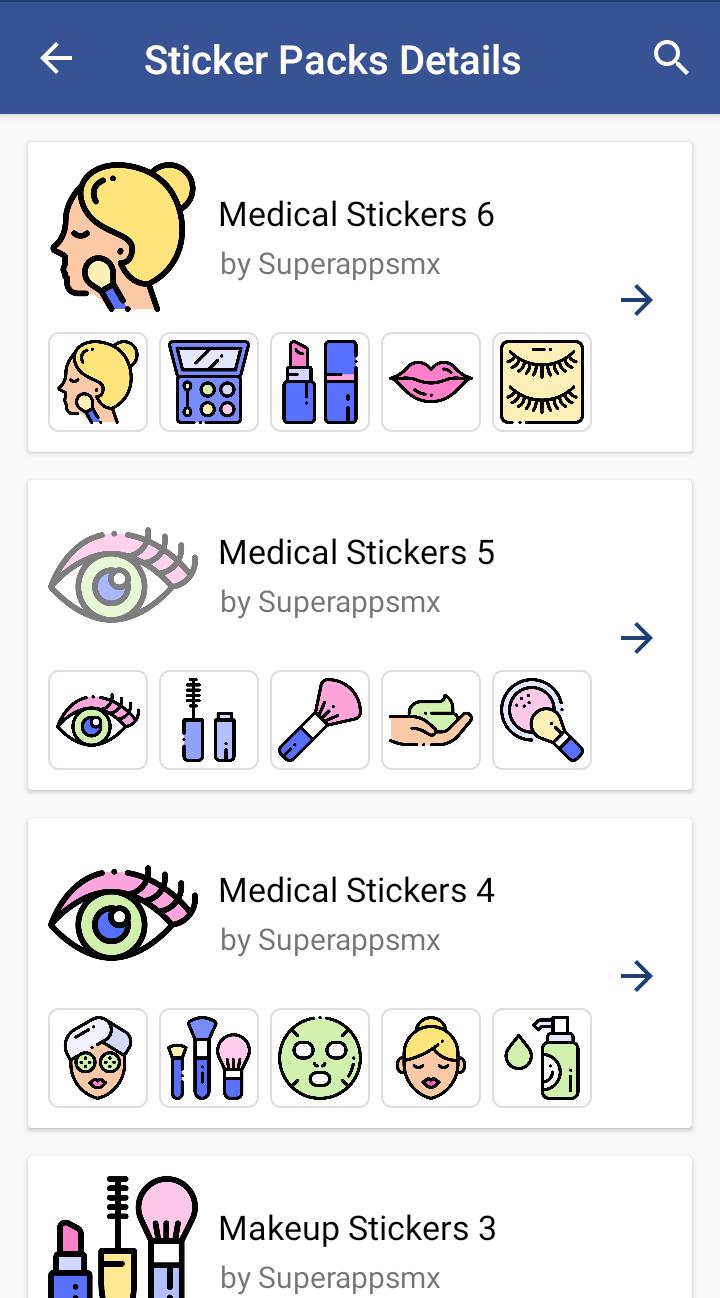
Task: Open search with magnifier icon
Action: pos(671,58)
